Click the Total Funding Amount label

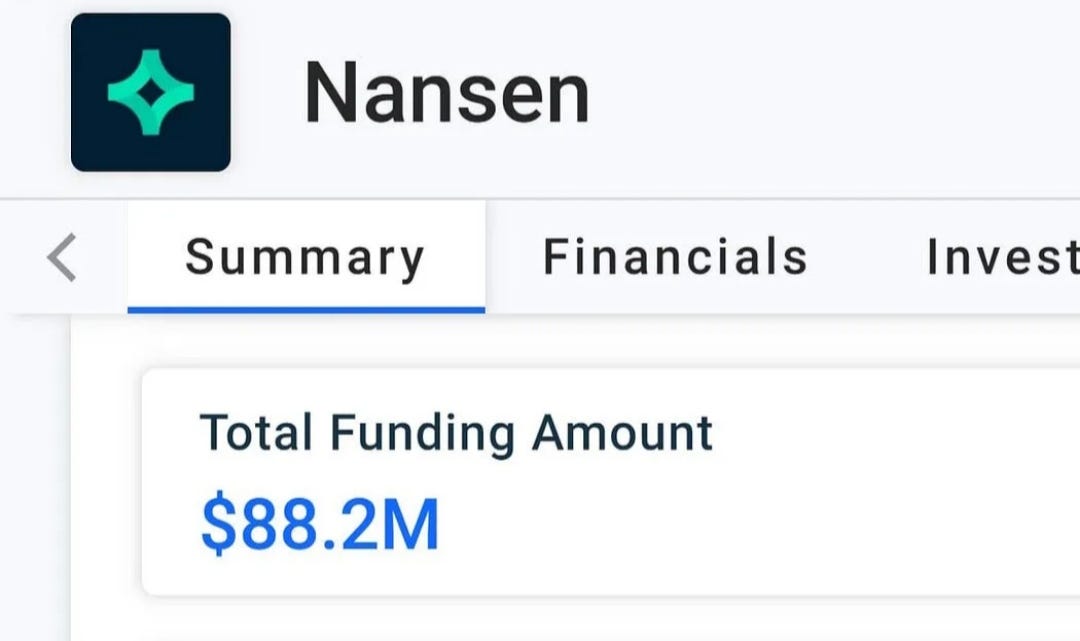pyautogui.click(x=456, y=432)
